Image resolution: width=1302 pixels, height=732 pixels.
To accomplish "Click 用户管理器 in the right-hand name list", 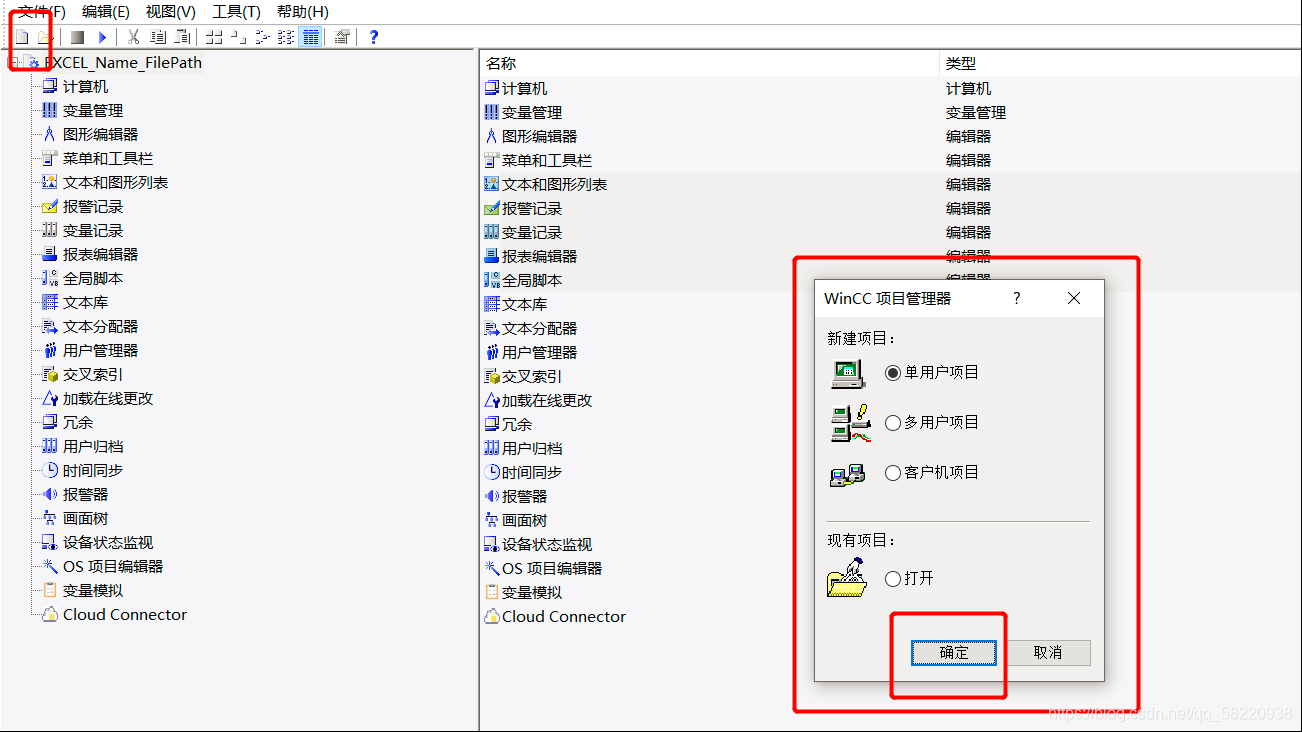I will click(x=540, y=353).
